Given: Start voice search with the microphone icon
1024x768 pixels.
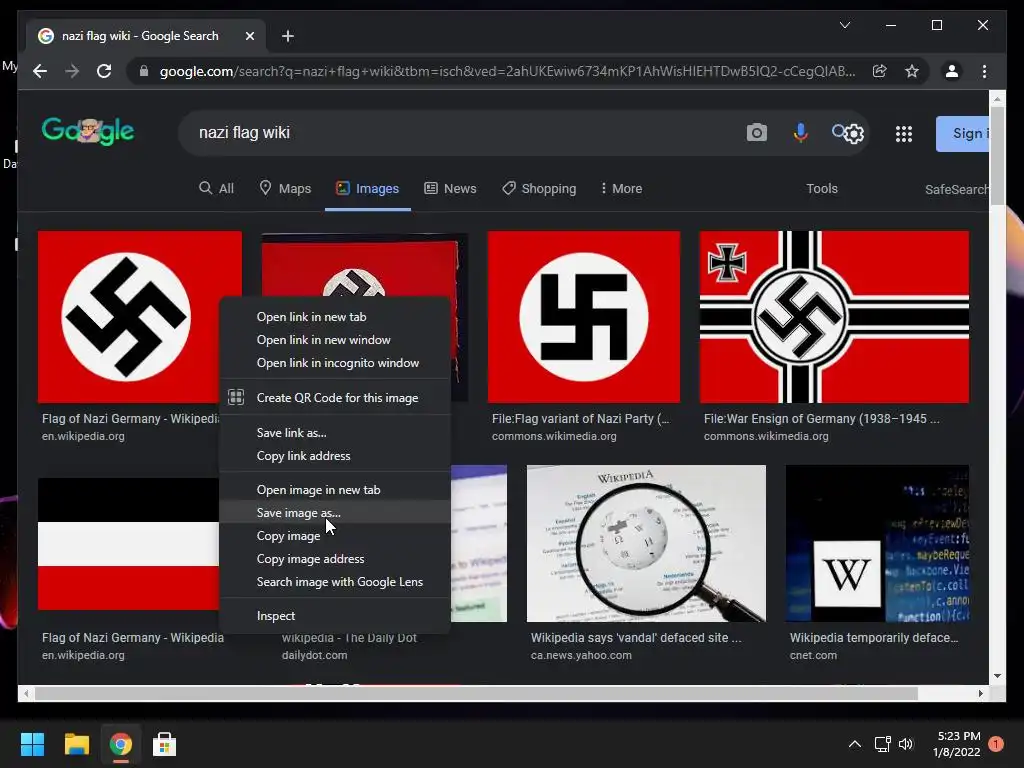Looking at the screenshot, I should tap(800, 133).
